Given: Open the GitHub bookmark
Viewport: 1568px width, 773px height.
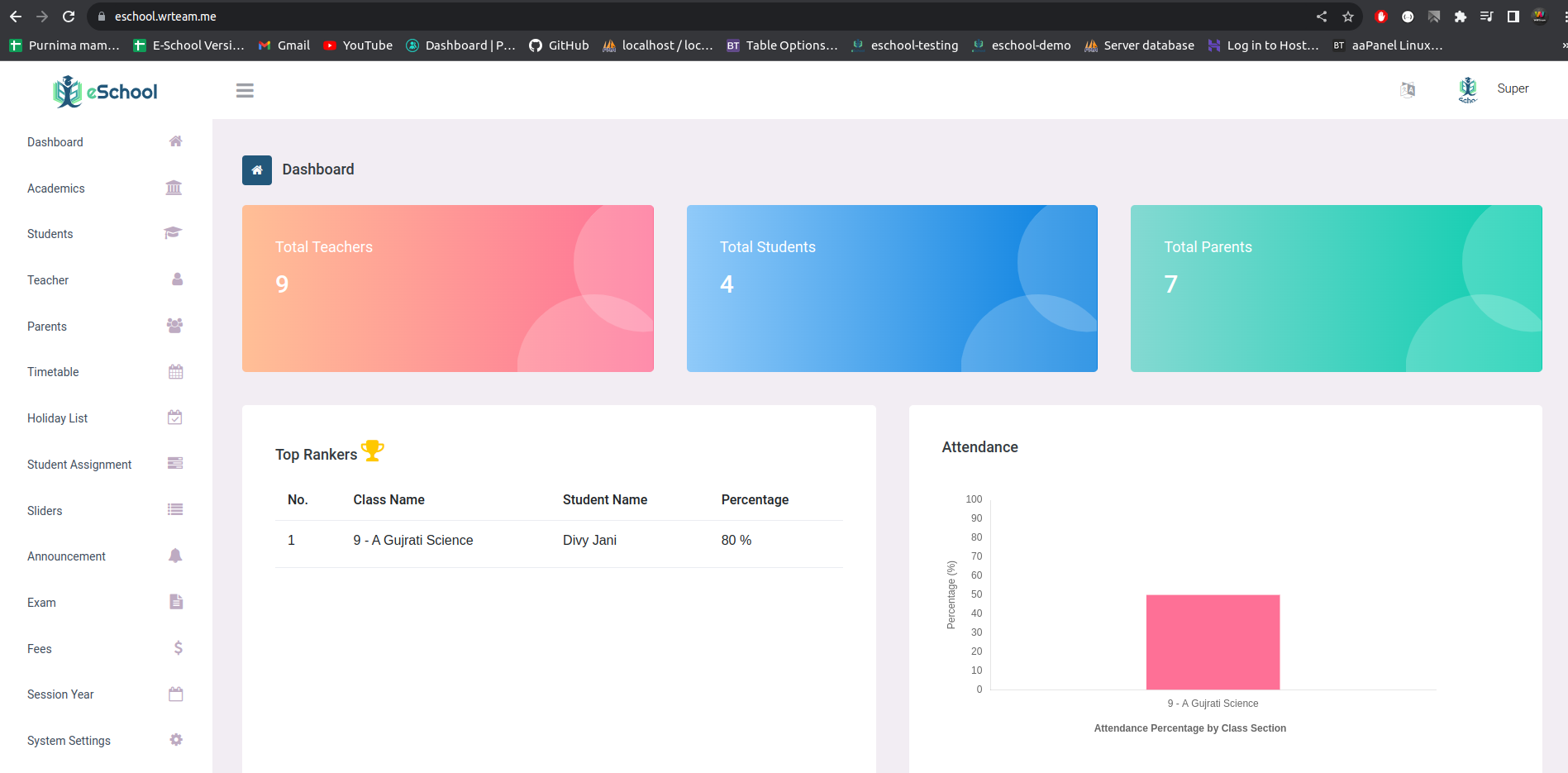Looking at the screenshot, I should coord(560,45).
